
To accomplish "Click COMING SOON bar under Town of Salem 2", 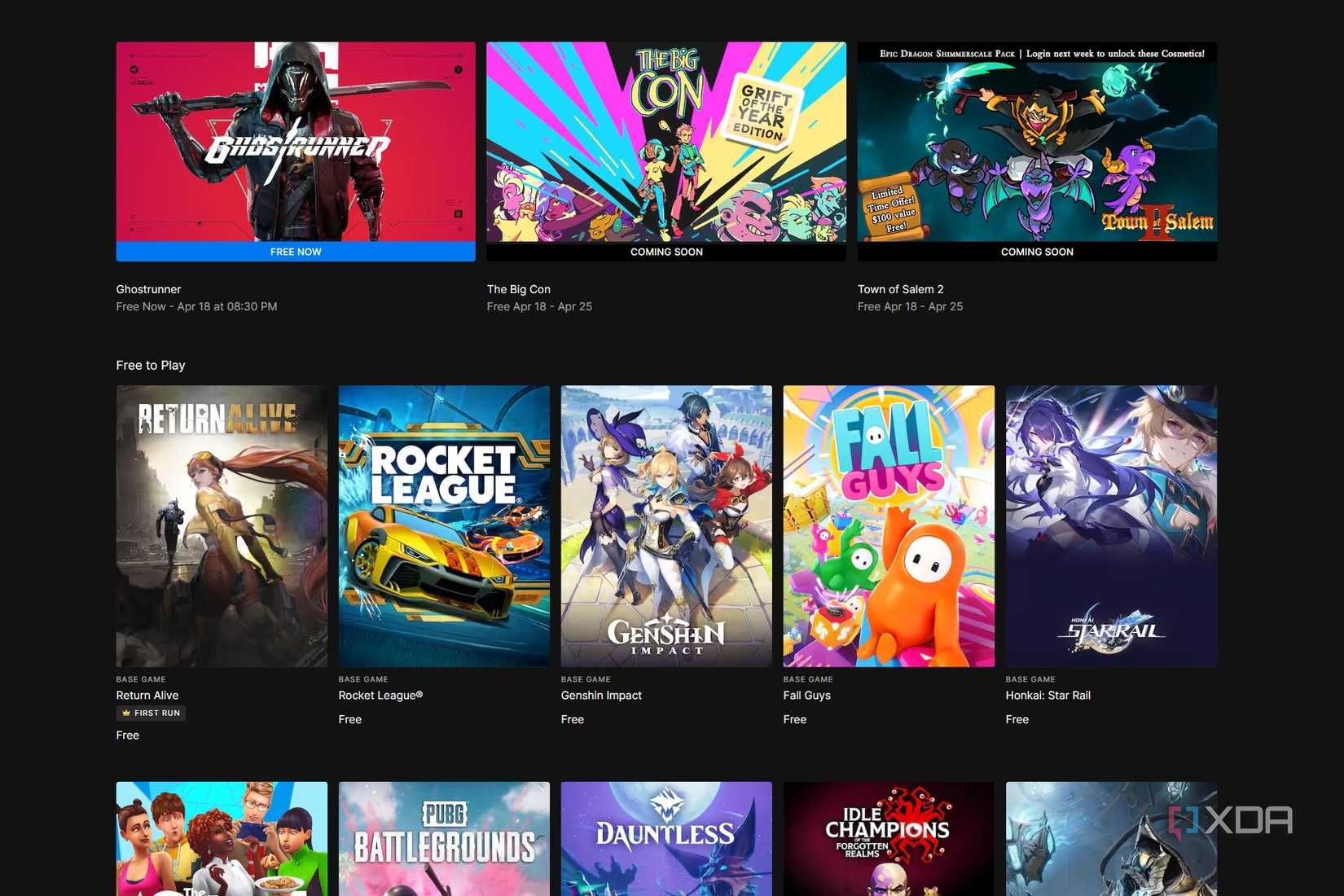I will 1037,252.
